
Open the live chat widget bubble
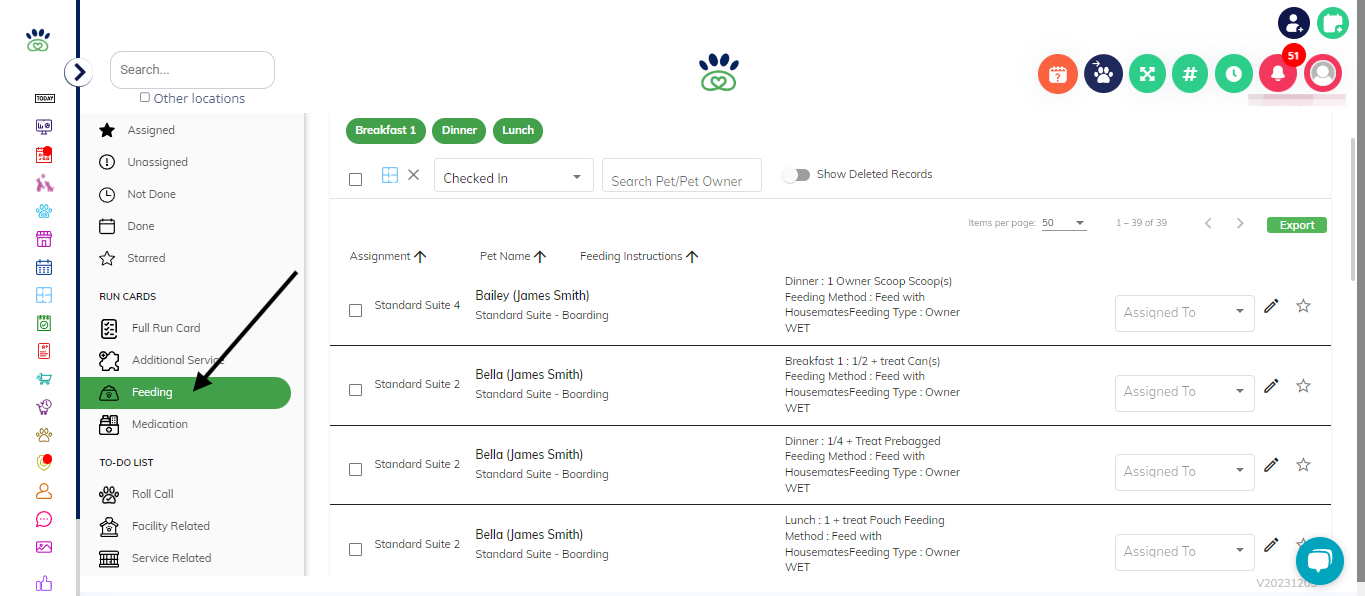[x=1320, y=560]
